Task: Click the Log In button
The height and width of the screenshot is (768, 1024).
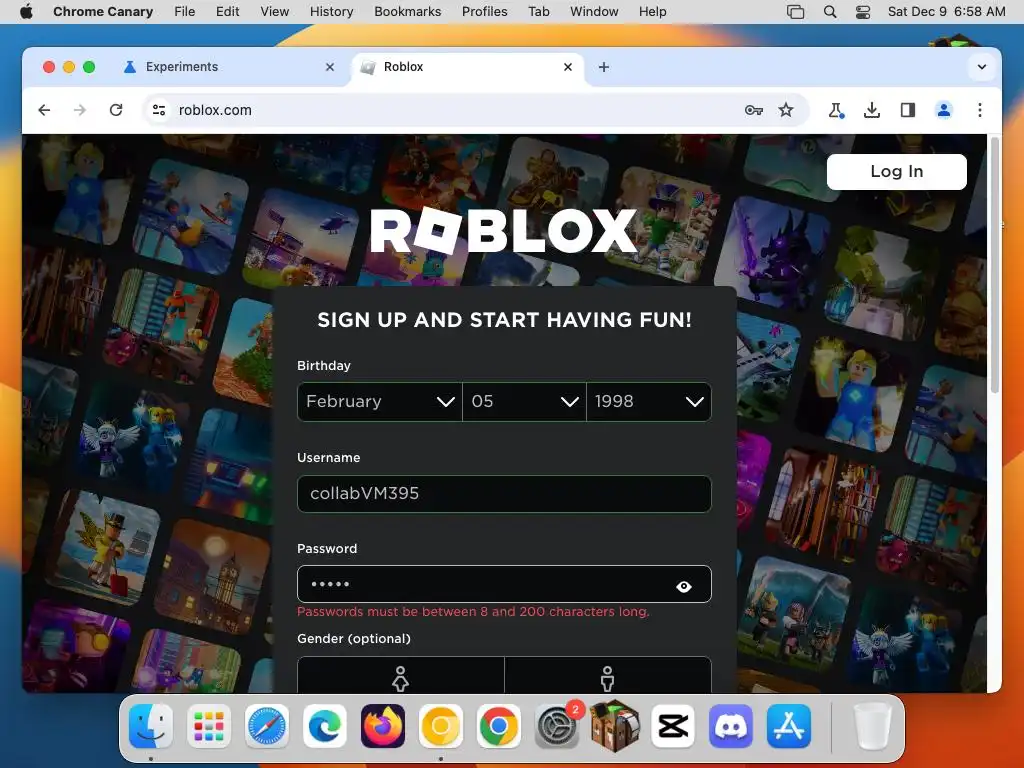Action: point(897,172)
